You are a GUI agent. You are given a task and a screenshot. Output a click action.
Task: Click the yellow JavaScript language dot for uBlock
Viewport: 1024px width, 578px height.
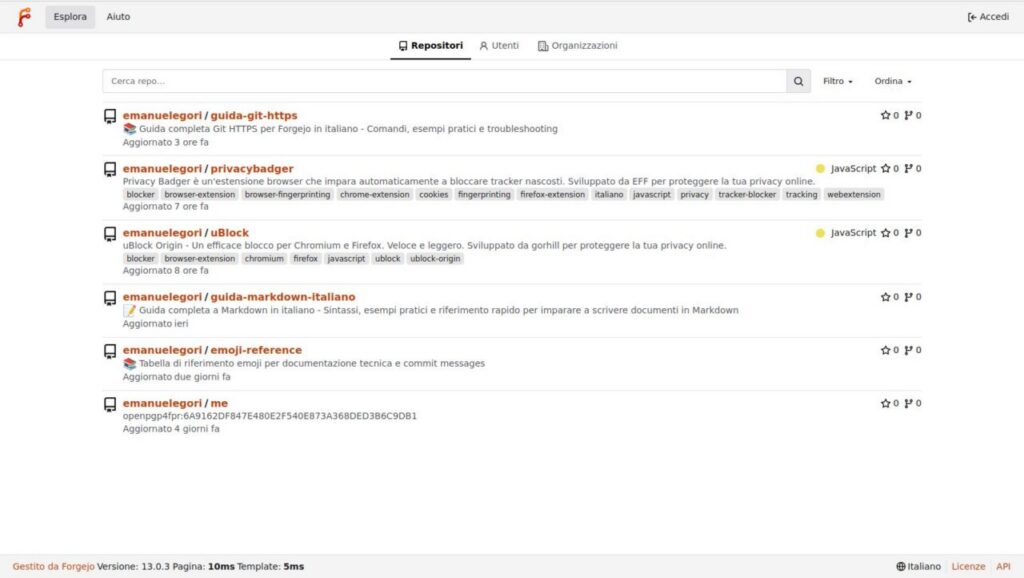tap(820, 233)
